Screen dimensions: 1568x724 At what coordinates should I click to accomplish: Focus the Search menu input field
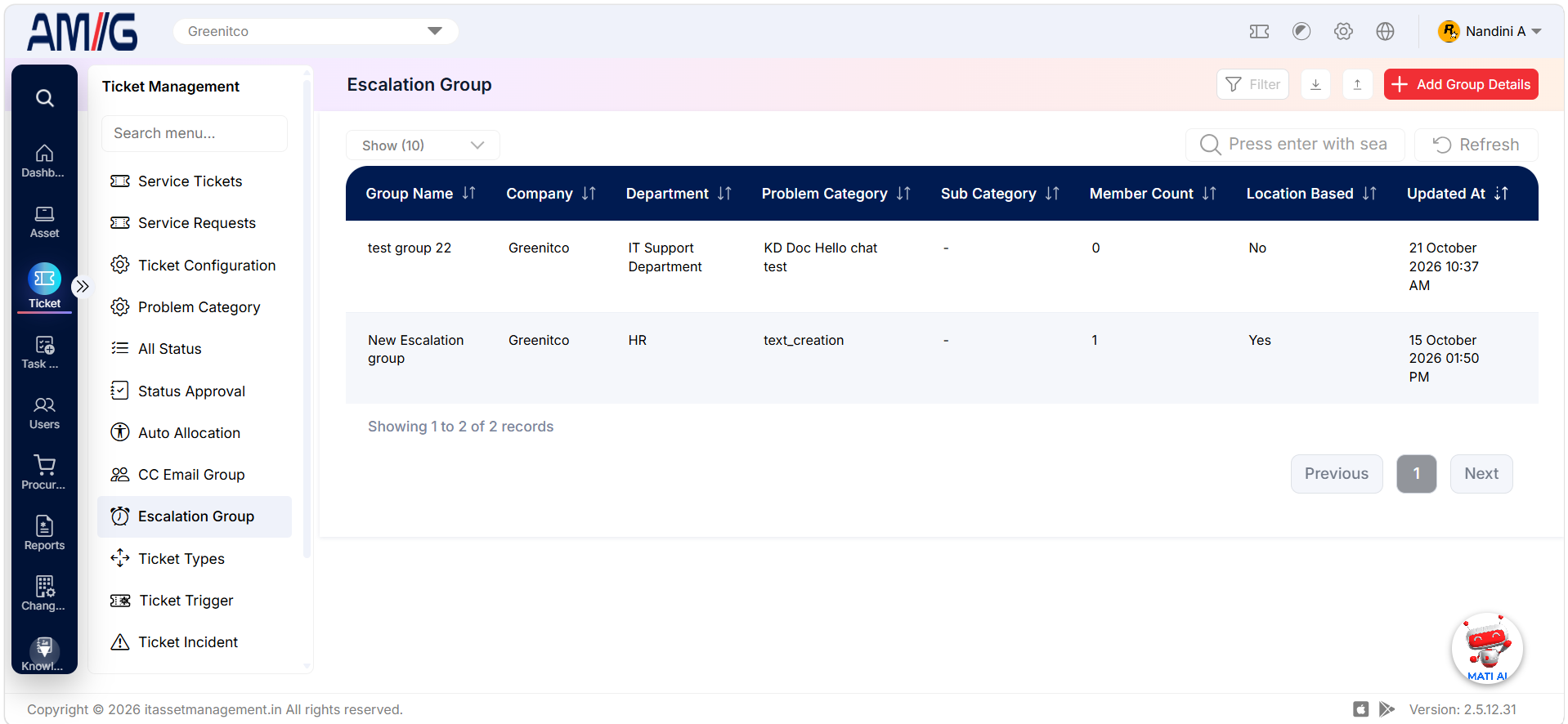pos(195,133)
